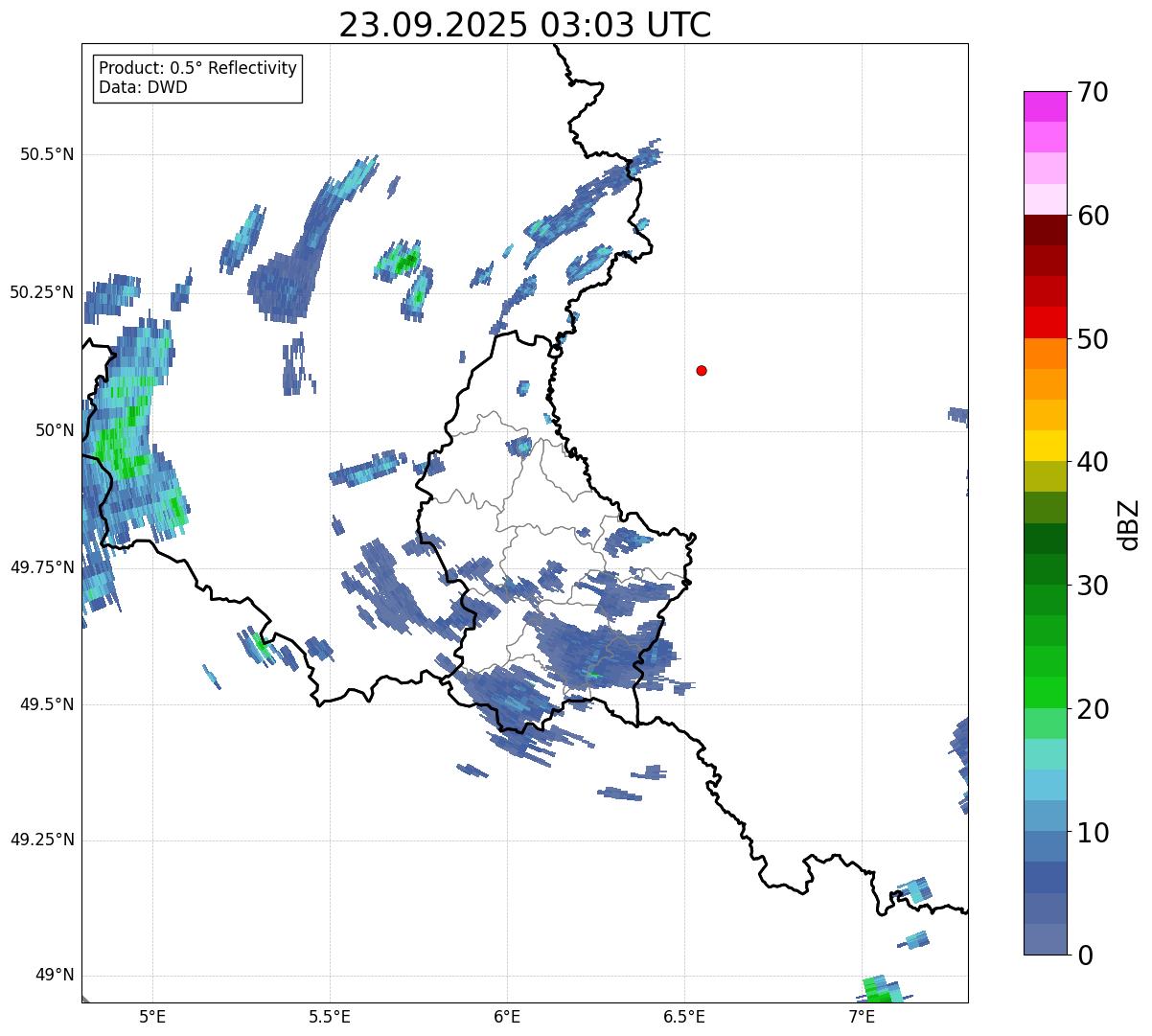Click the latitude label 49.25°N
Image resolution: width=1152 pixels, height=1036 pixels.
[42, 840]
